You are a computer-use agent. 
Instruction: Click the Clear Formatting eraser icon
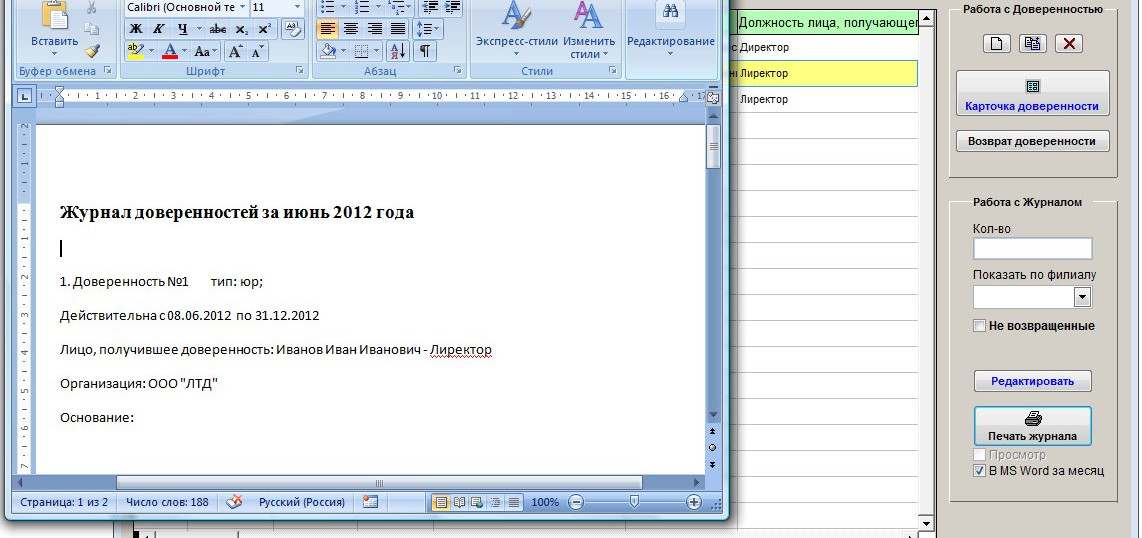click(x=292, y=29)
